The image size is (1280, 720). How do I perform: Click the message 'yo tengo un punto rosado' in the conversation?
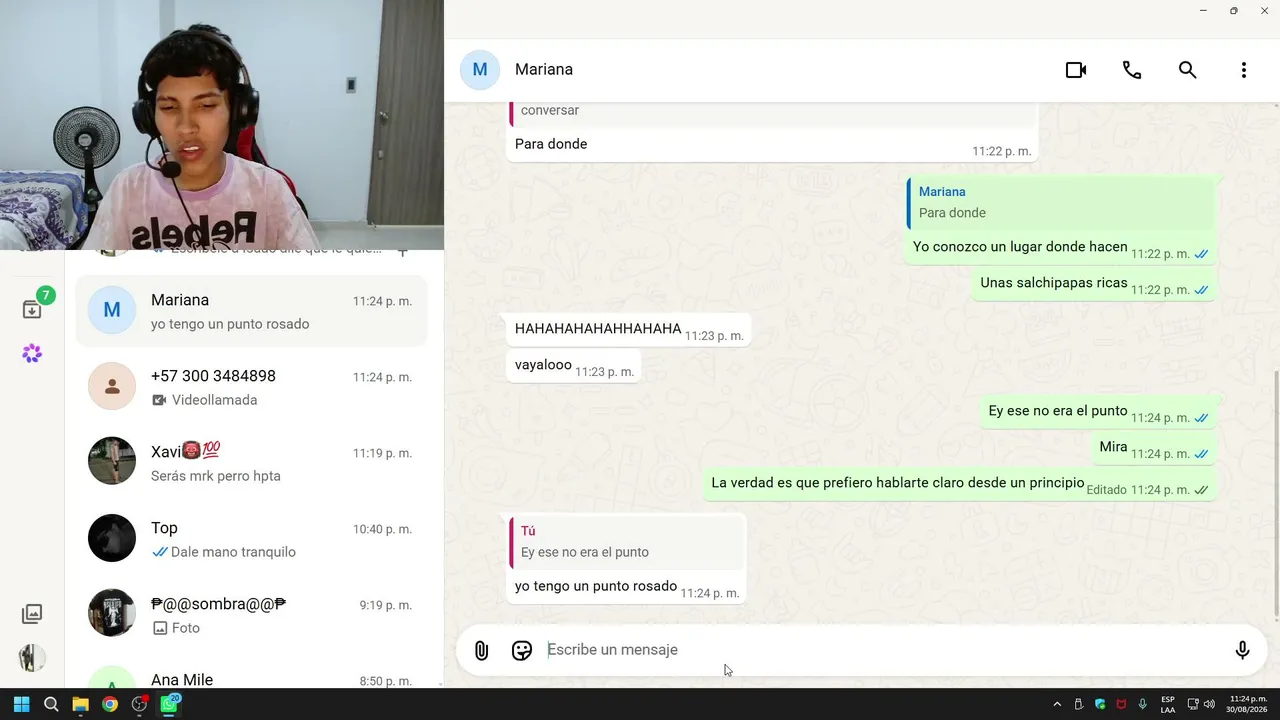click(x=596, y=586)
